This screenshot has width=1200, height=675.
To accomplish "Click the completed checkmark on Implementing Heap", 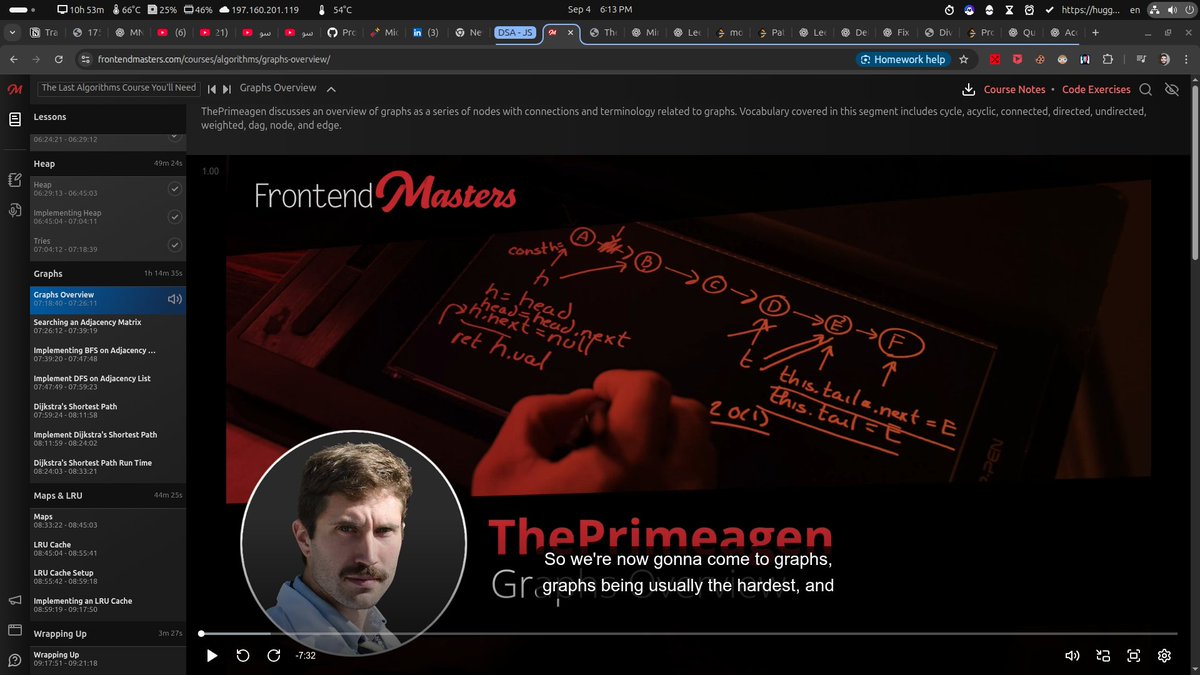I will pyautogui.click(x=175, y=216).
